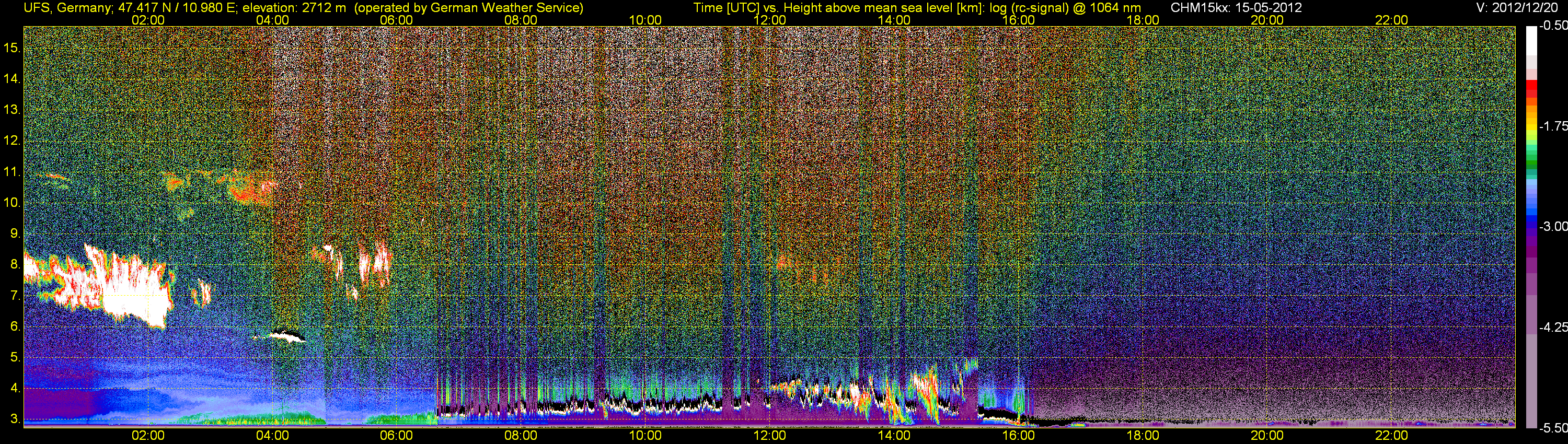Select the -3.00 colorbar scale label
Viewport: 1568px width, 444px height.
point(1553,226)
